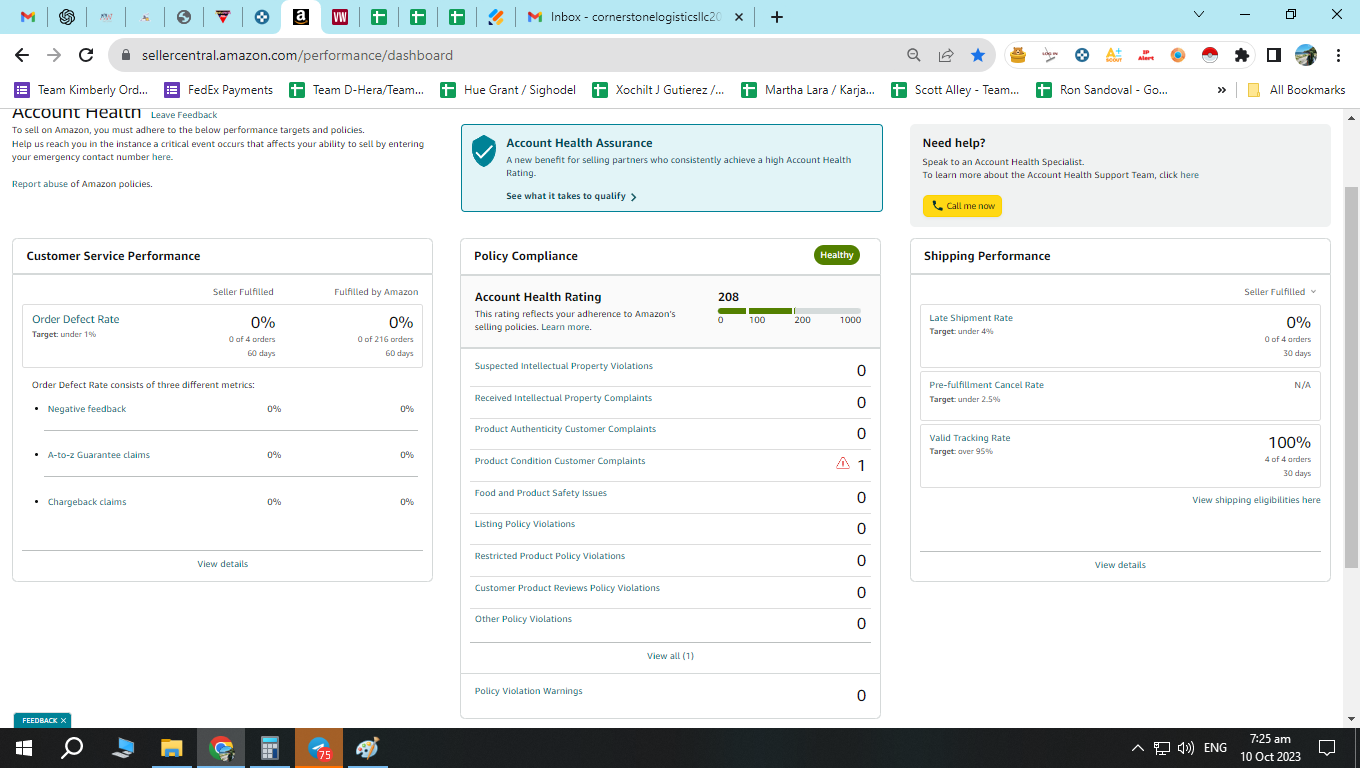Expand the Seller Fulfilled dropdown in Shipping Performance
The image size is (1360, 768).
pos(1280,292)
